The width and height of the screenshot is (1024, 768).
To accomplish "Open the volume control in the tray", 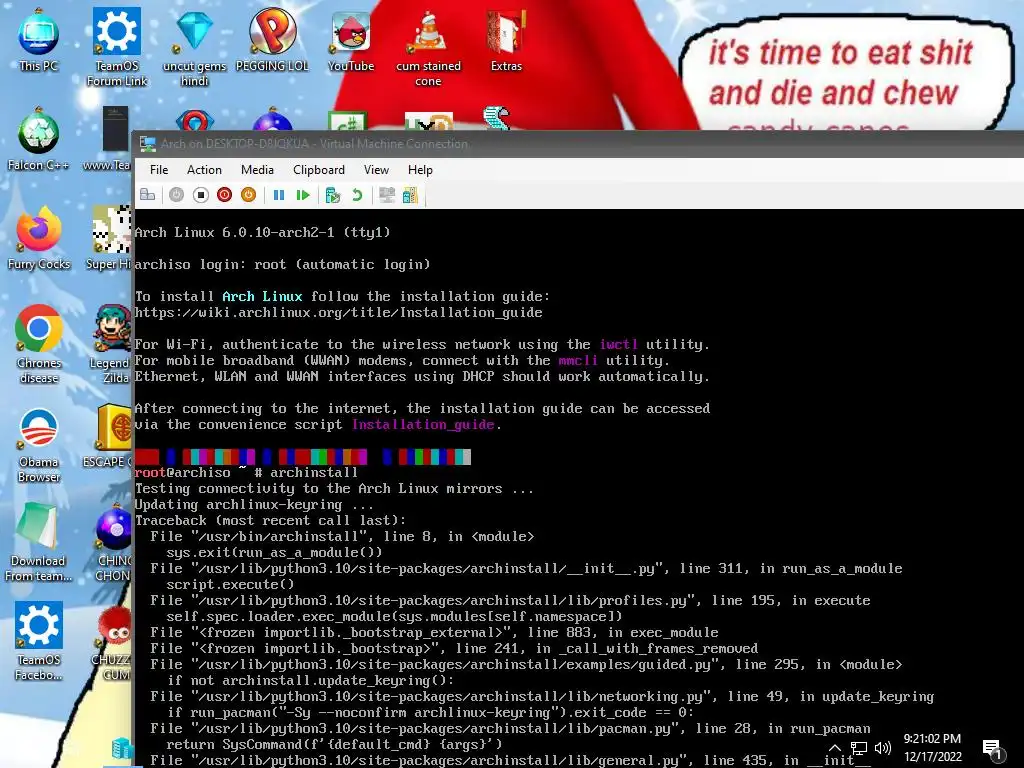I will tap(883, 748).
